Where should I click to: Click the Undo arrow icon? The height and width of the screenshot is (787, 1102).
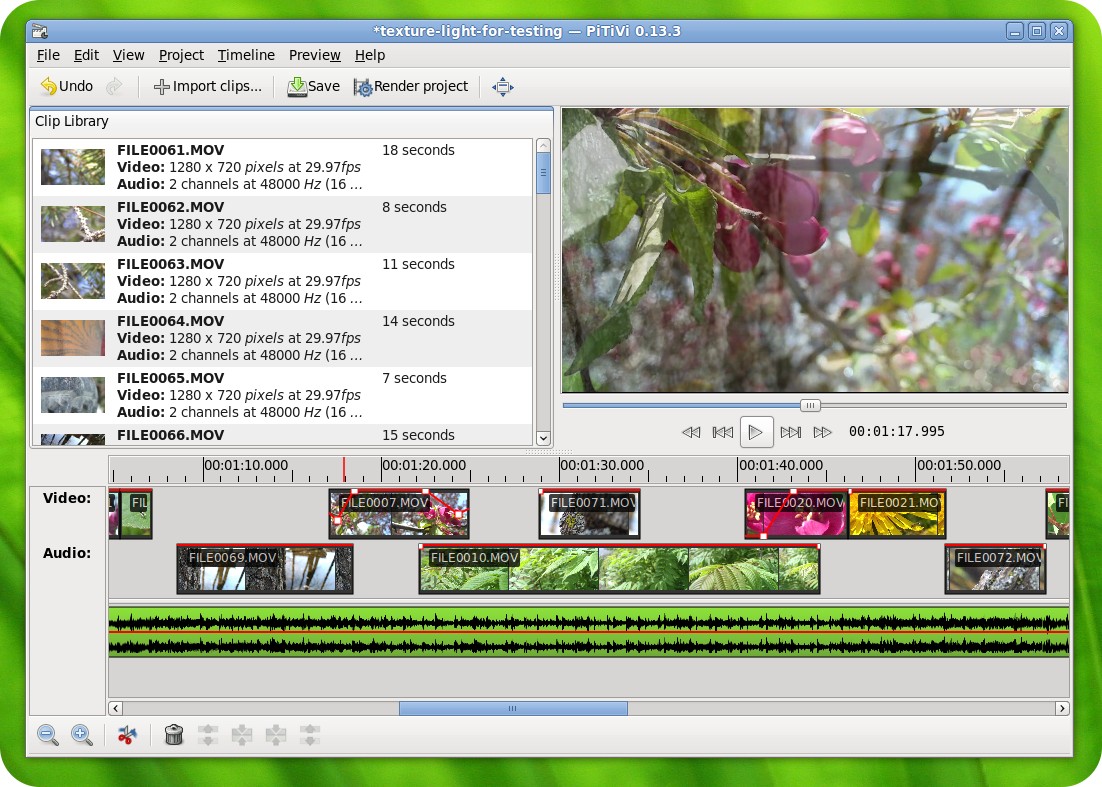click(48, 87)
